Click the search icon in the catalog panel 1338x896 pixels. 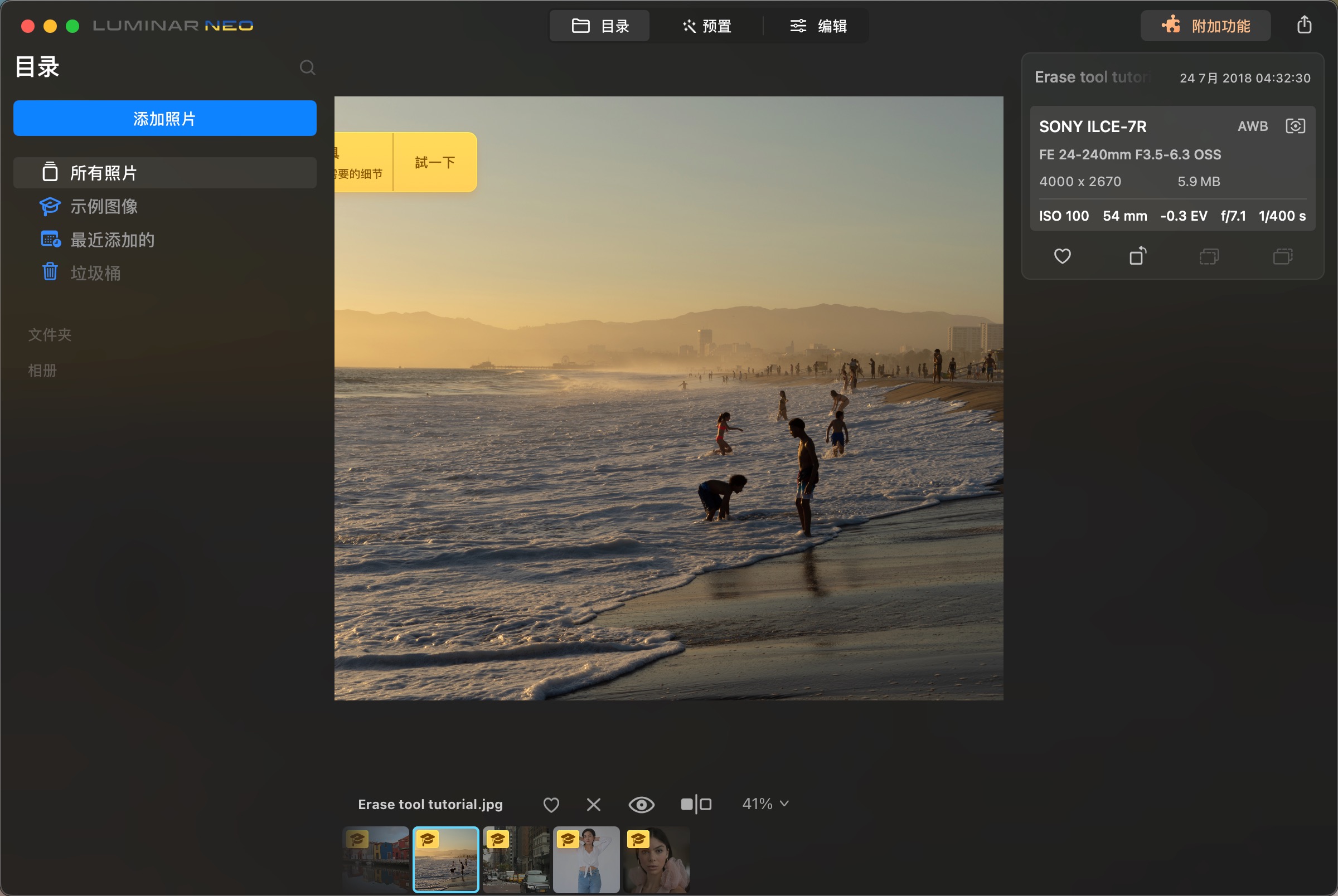click(308, 67)
